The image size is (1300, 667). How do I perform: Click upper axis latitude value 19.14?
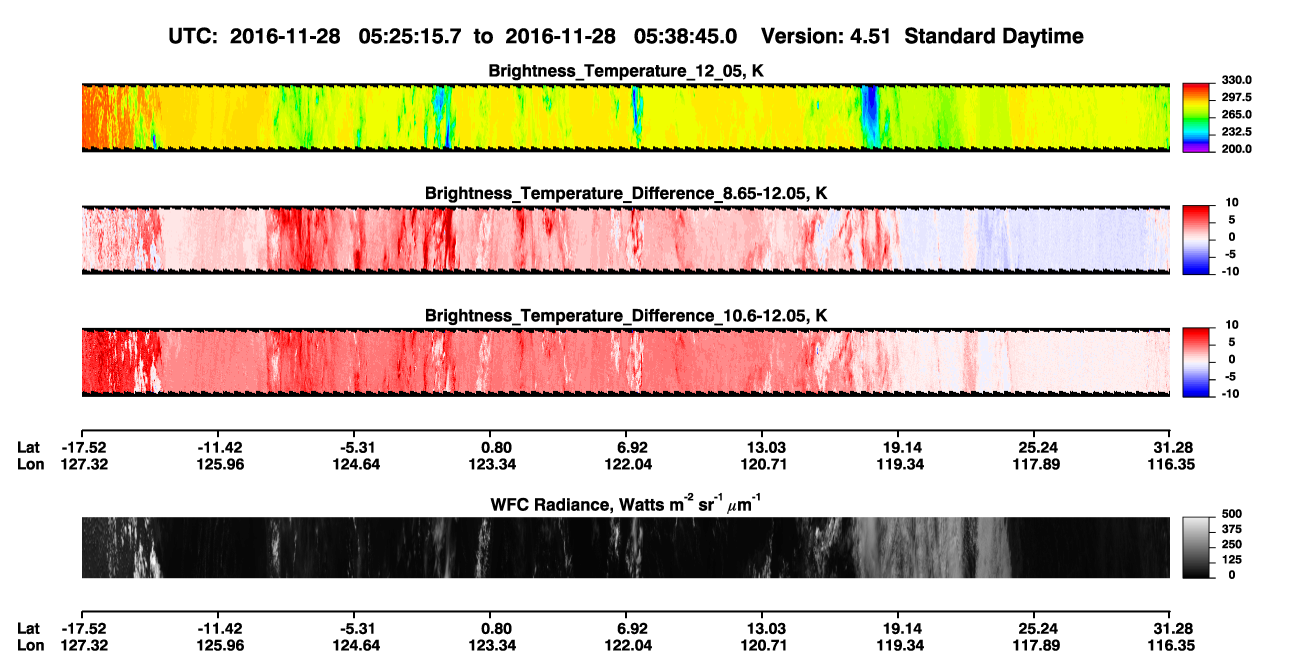[899, 447]
